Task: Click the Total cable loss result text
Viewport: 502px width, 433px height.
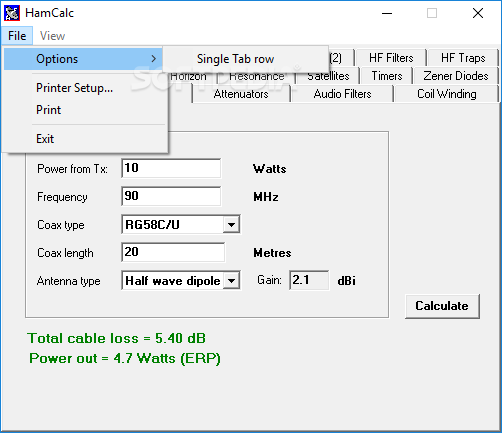Action: pos(116,338)
